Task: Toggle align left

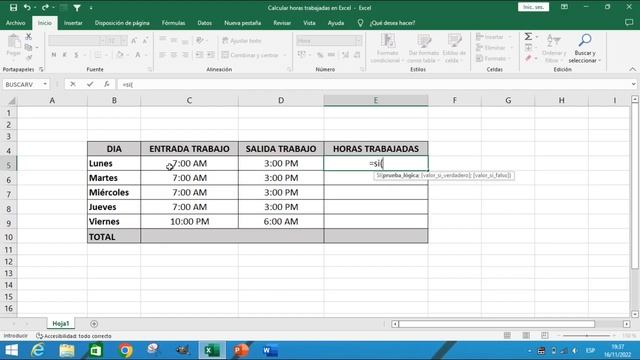Action: tap(162, 55)
